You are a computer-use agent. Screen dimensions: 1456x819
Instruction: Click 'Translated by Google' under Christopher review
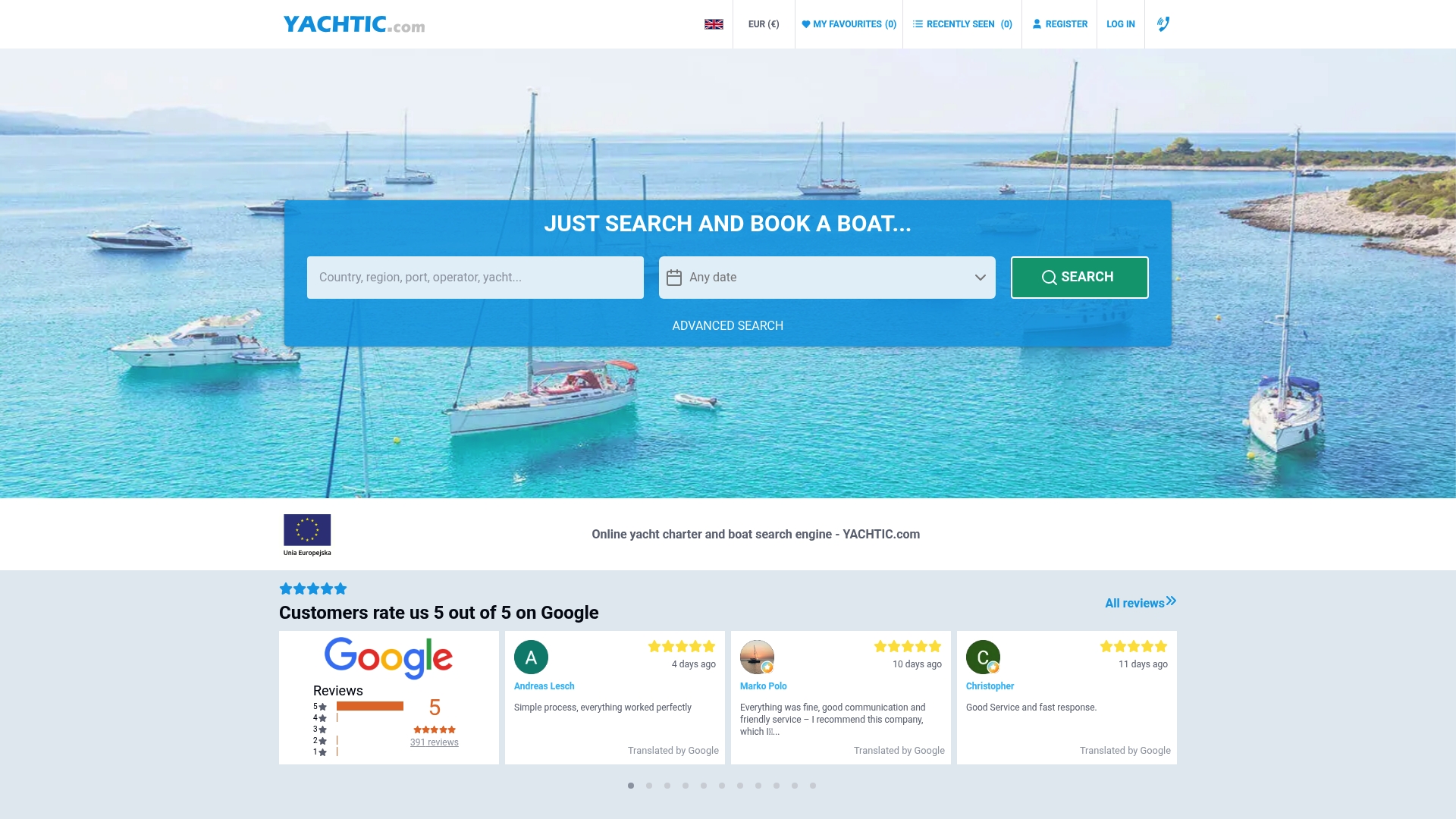[x=1125, y=751]
